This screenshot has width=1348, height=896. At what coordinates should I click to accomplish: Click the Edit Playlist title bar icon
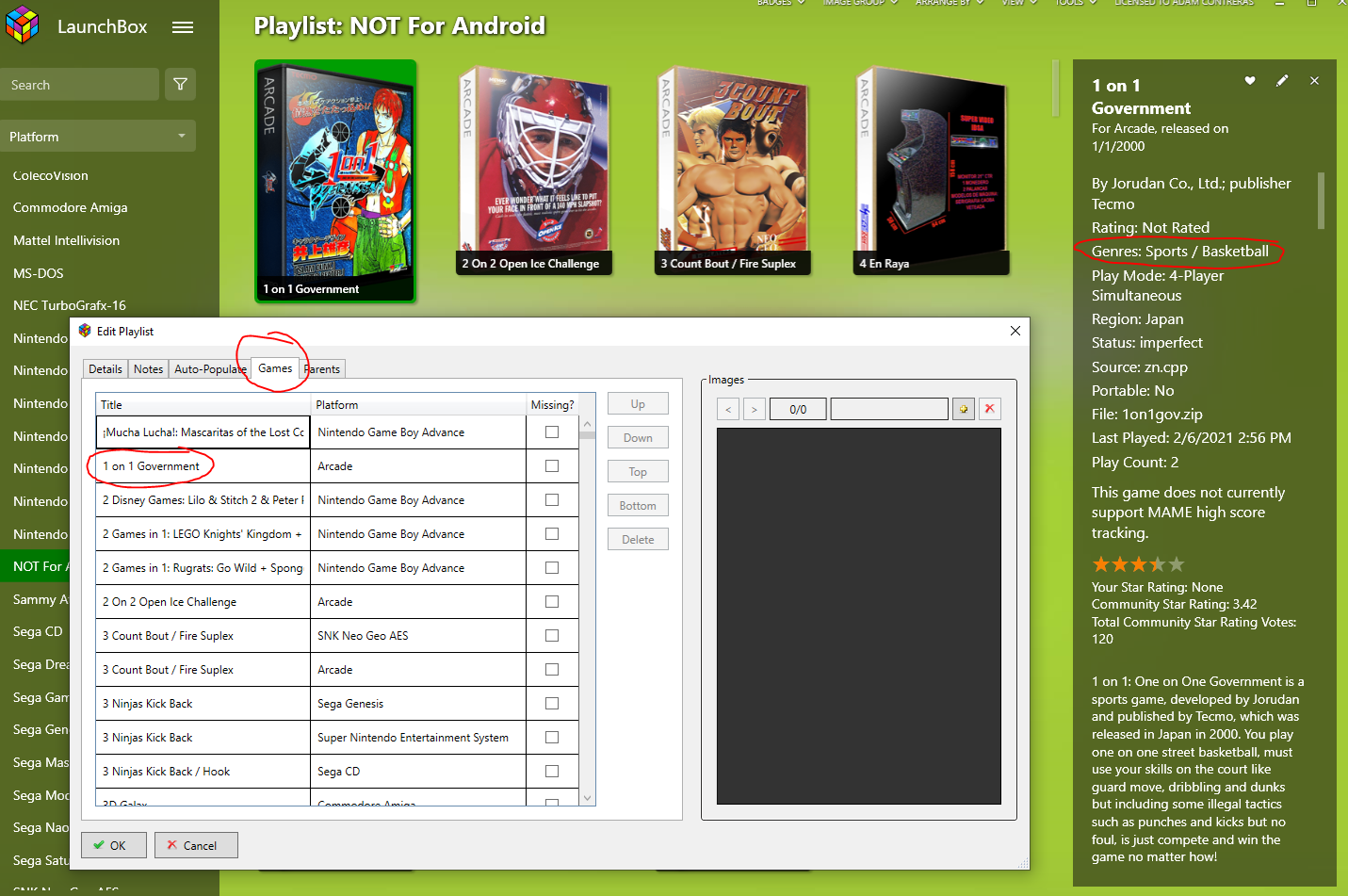click(85, 331)
